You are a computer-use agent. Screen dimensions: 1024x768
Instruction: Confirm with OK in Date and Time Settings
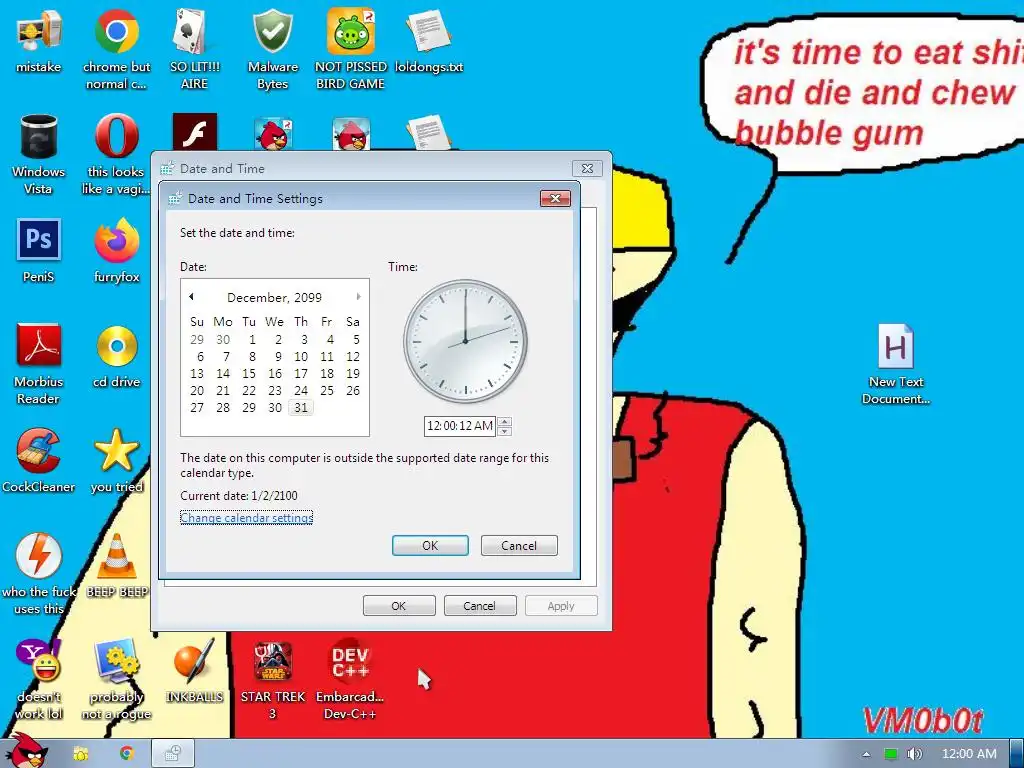[x=430, y=545]
